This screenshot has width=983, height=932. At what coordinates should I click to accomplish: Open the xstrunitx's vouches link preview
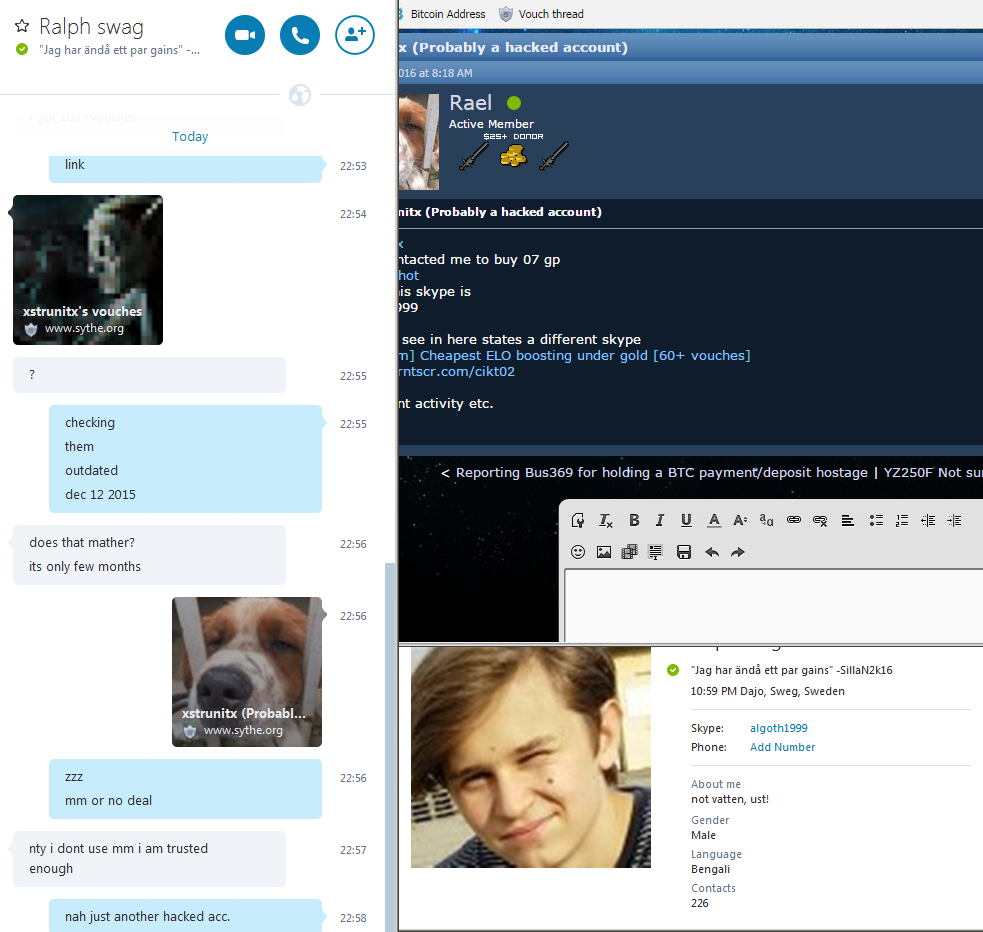coord(88,270)
